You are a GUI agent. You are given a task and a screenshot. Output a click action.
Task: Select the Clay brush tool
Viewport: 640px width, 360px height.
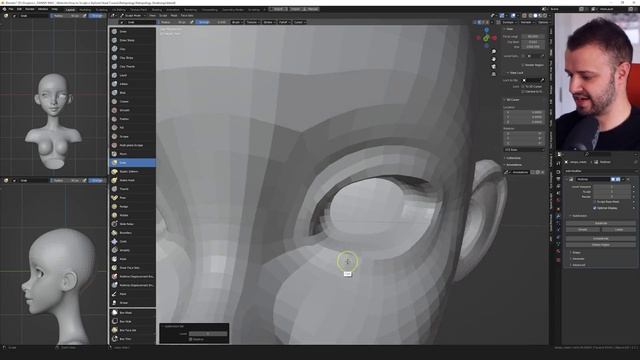pos(132,49)
